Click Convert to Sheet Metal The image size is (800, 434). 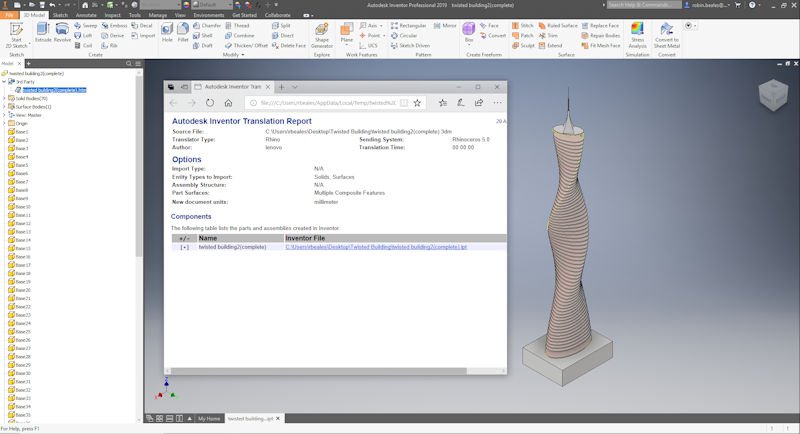[x=667, y=35]
